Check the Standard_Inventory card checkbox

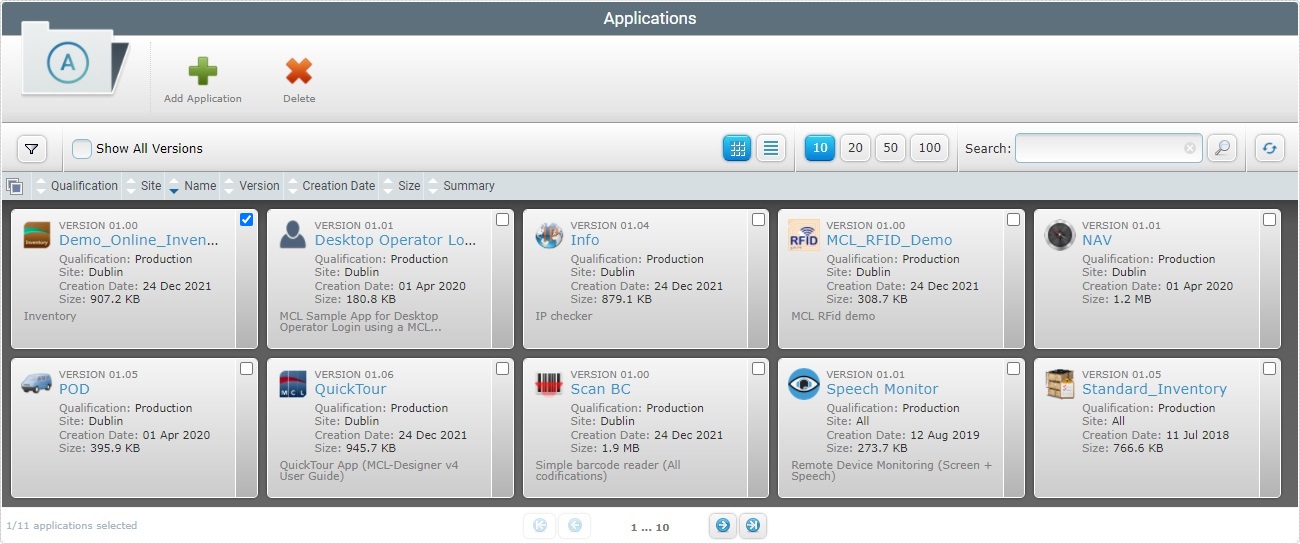(x=1269, y=368)
